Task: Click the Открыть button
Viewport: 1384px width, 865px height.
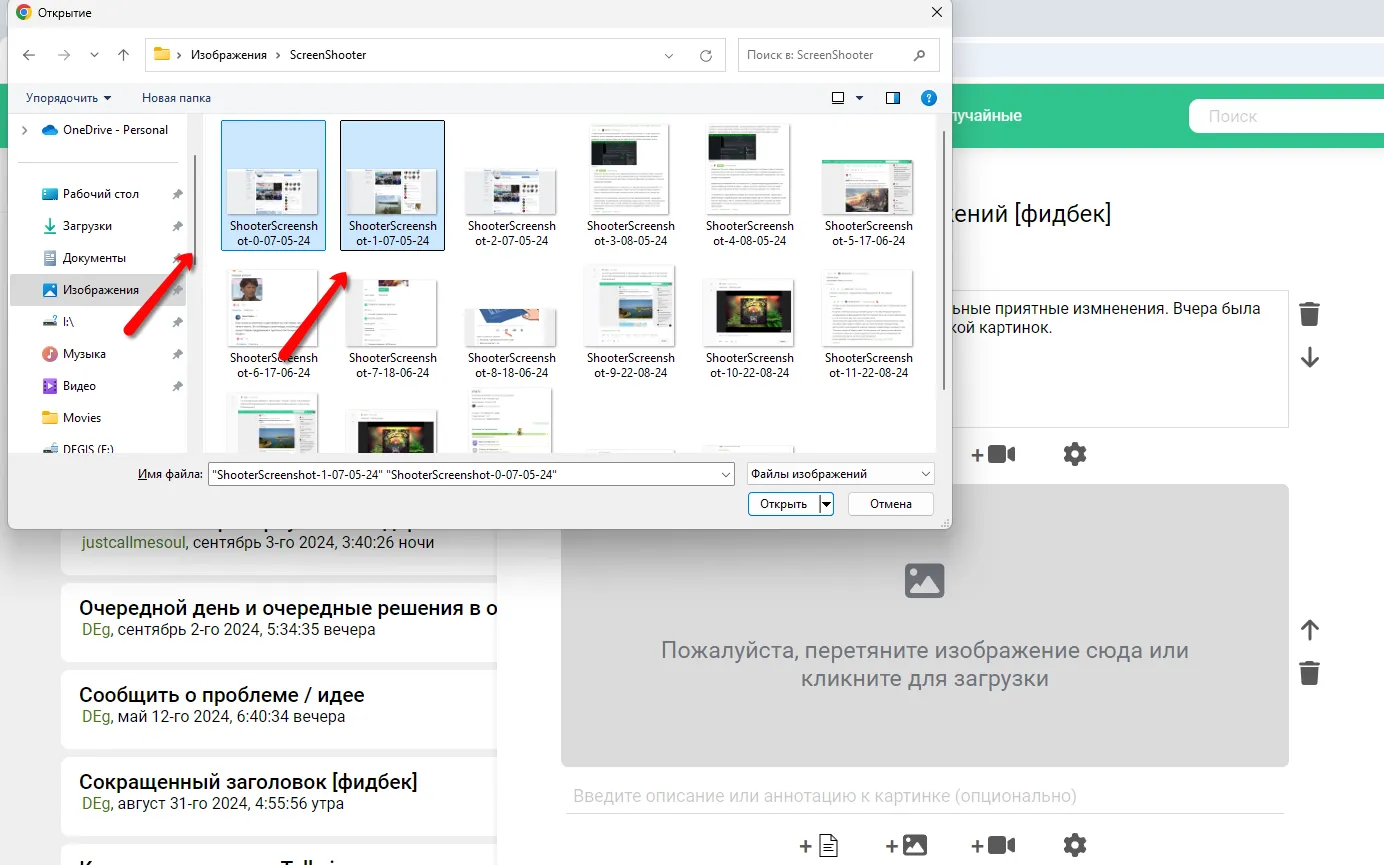Action: [x=783, y=504]
